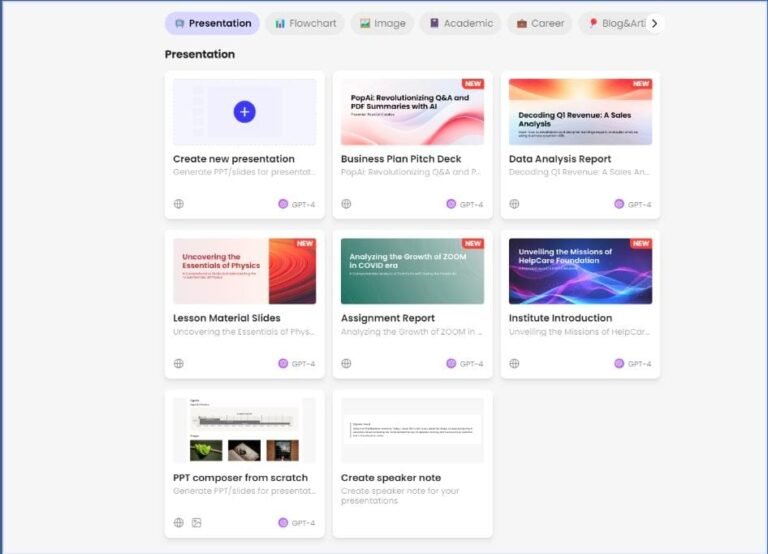Switch to the Image tab
This screenshot has height=554, width=768.
pos(383,23)
